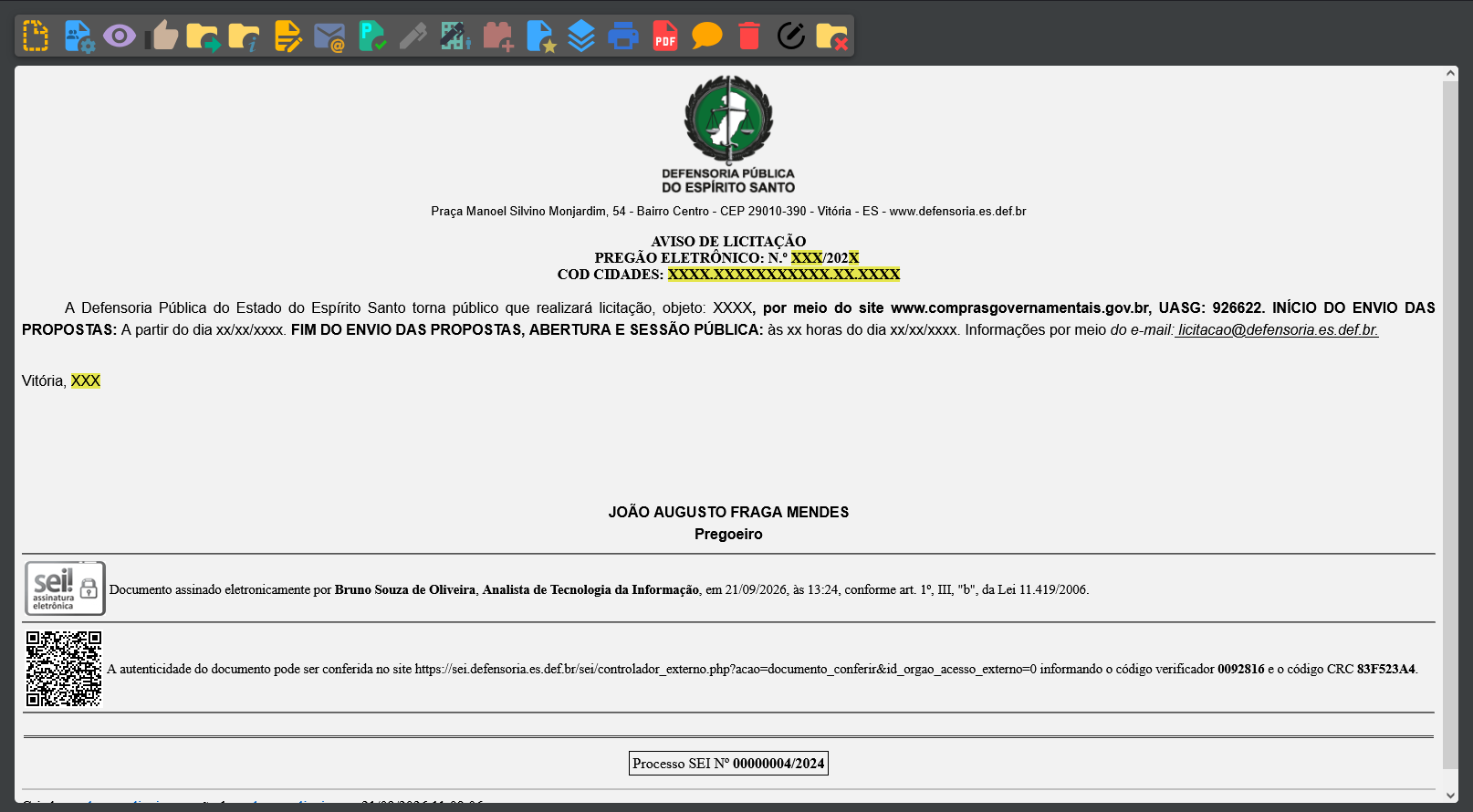Click the 'Pregoeiro' title text
This screenshot has height=812, width=1473.
728,534
